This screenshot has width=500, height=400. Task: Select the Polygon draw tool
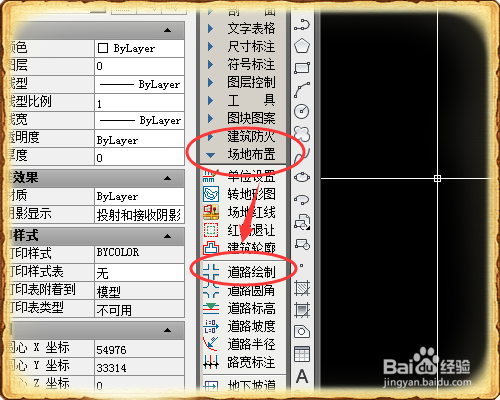click(302, 46)
